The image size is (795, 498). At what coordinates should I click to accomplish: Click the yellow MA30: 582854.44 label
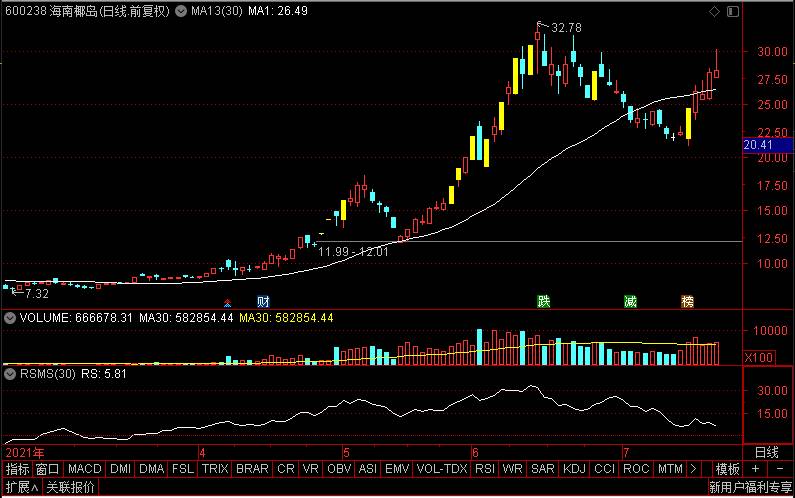[286, 318]
